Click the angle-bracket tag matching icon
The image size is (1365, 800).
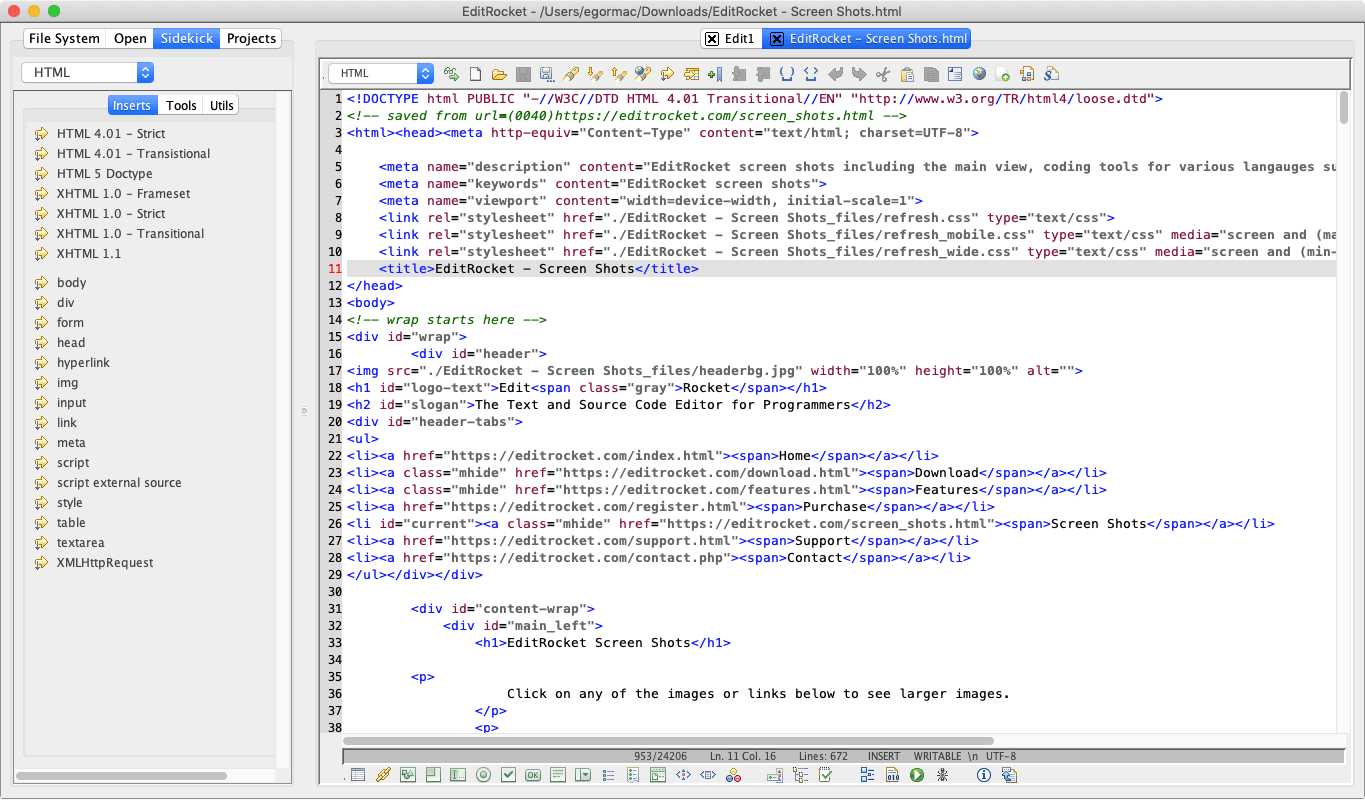(810, 74)
